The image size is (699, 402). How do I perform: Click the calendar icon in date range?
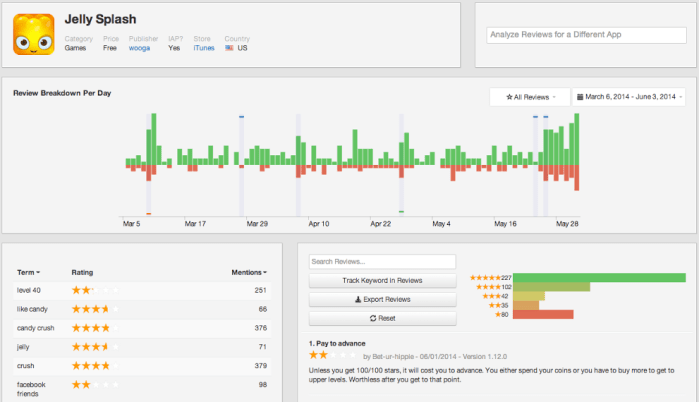(x=580, y=97)
